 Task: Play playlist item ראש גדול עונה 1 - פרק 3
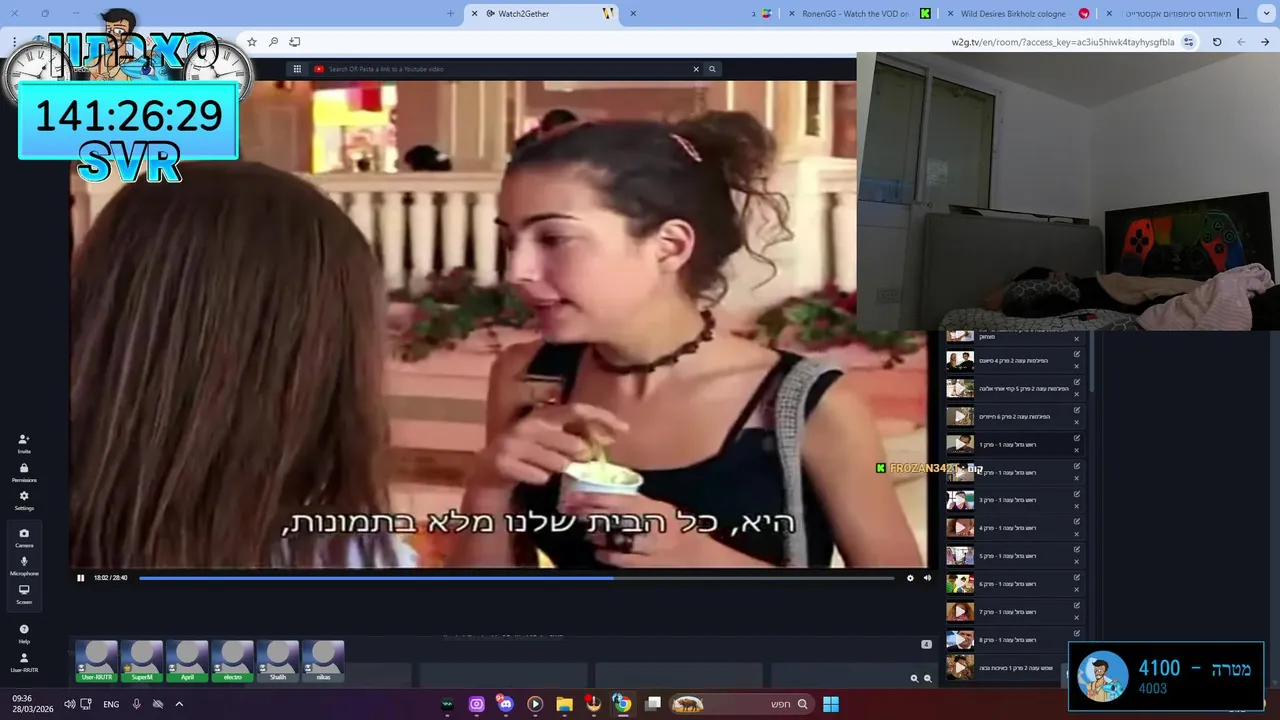(960, 500)
